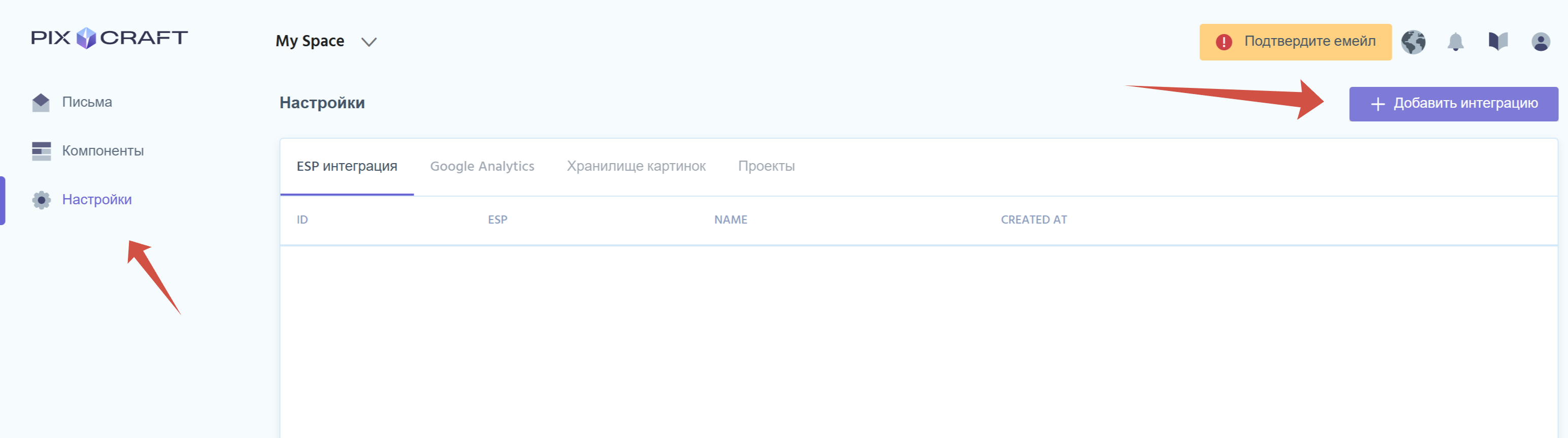
Task: Click the CREATED AT column header
Action: 1033,220
